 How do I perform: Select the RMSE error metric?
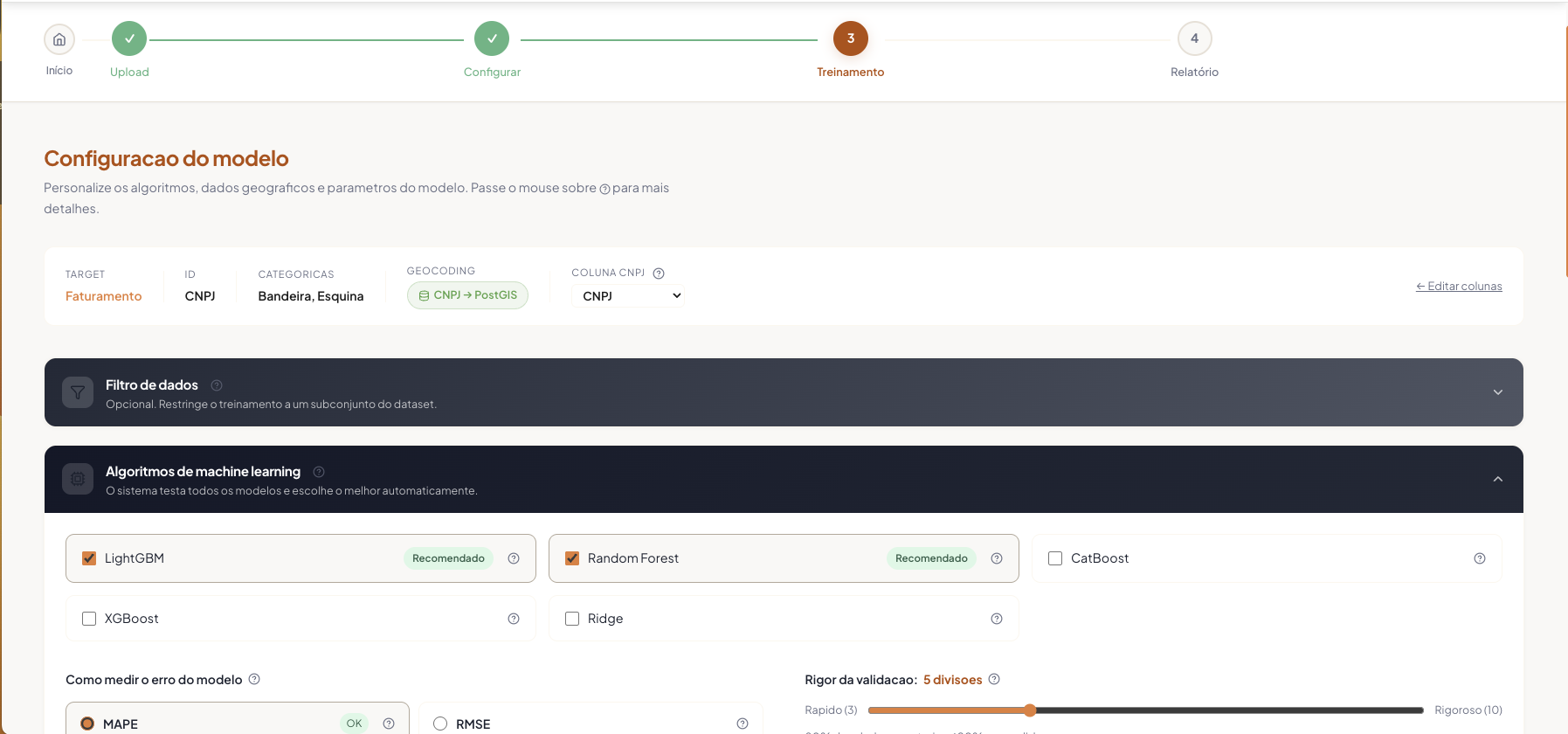tap(440, 724)
